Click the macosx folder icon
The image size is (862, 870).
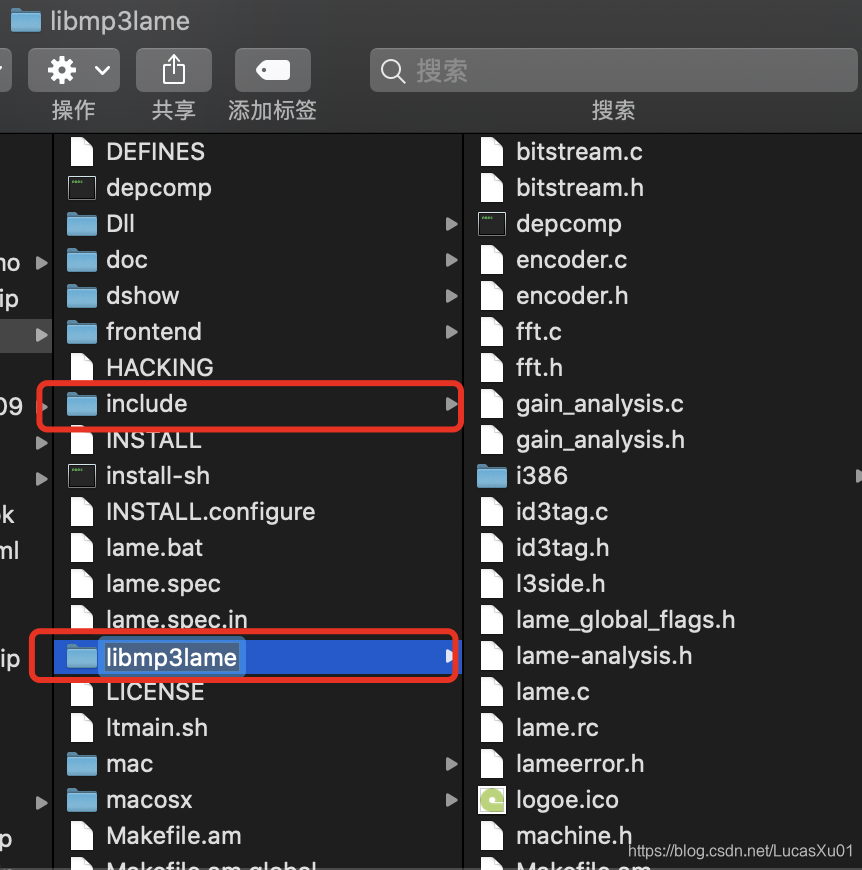[82, 800]
